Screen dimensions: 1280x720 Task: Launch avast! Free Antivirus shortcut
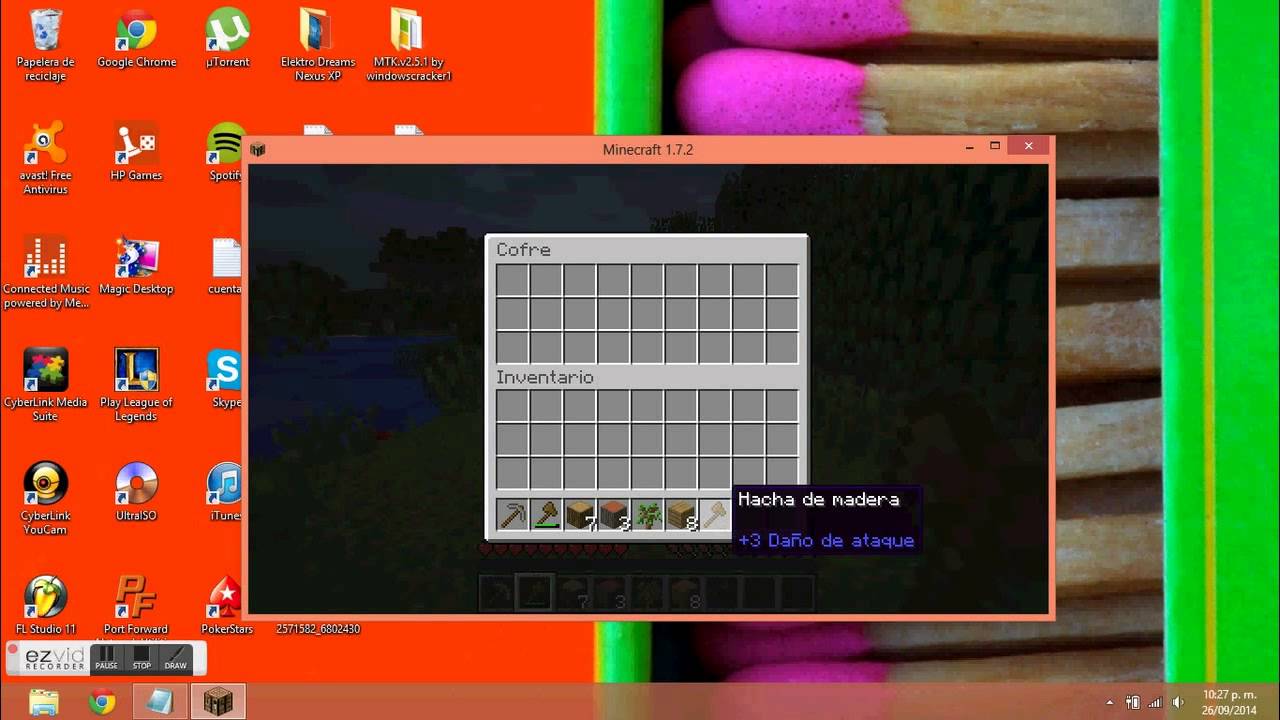click(x=45, y=158)
